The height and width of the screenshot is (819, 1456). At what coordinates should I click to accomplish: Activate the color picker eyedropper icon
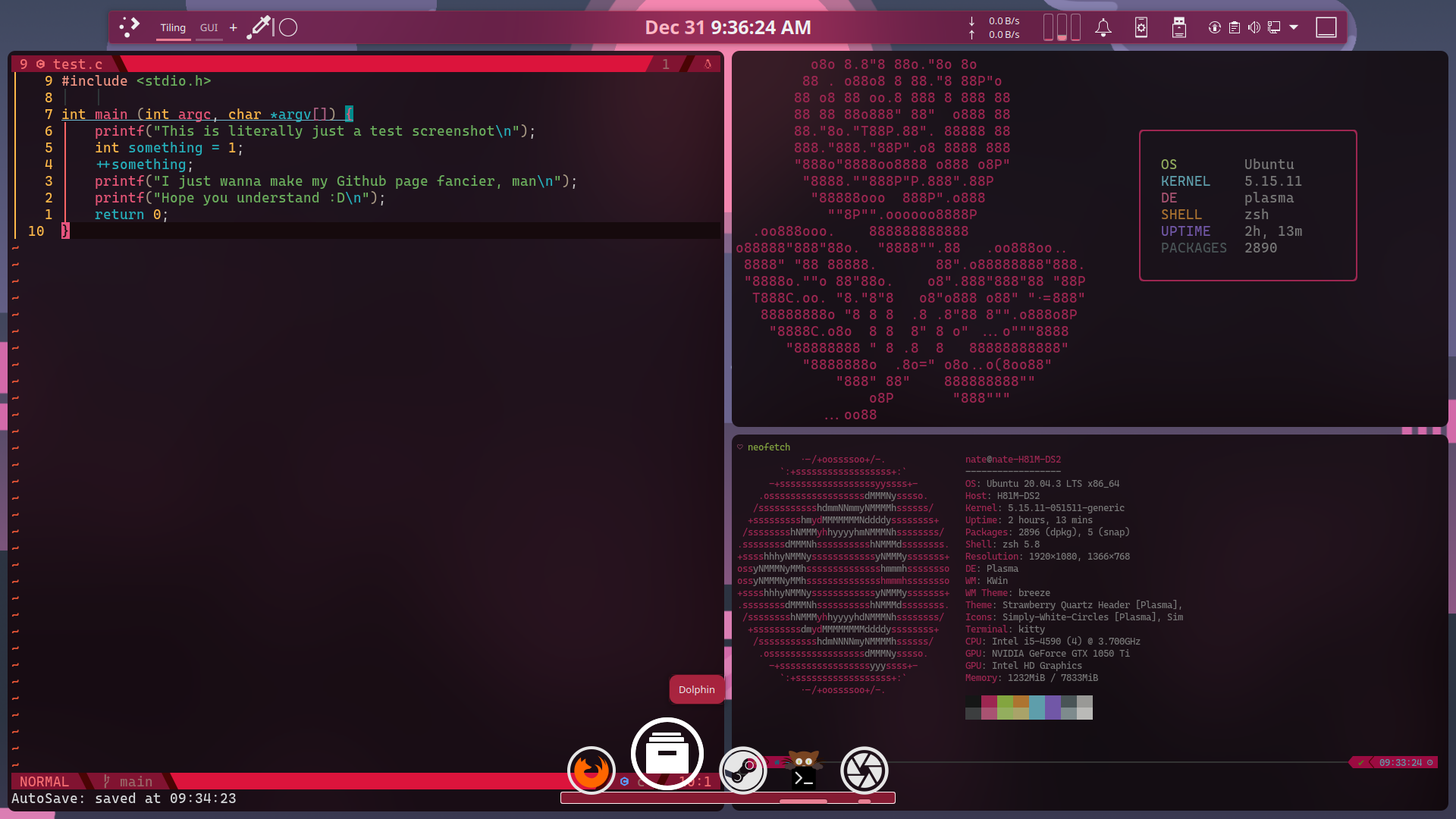coord(259,27)
